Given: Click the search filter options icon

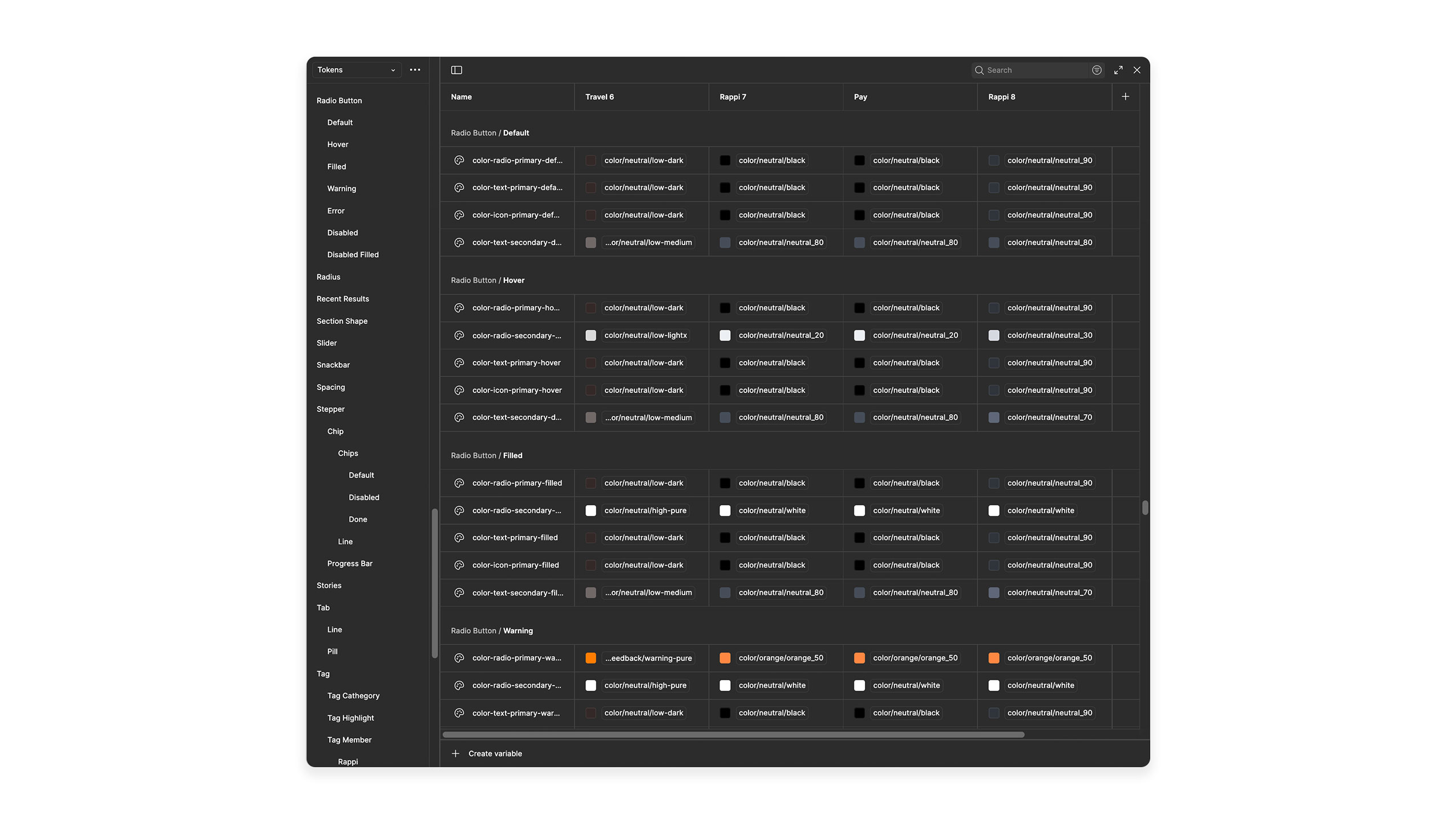Looking at the screenshot, I should pyautogui.click(x=1096, y=70).
